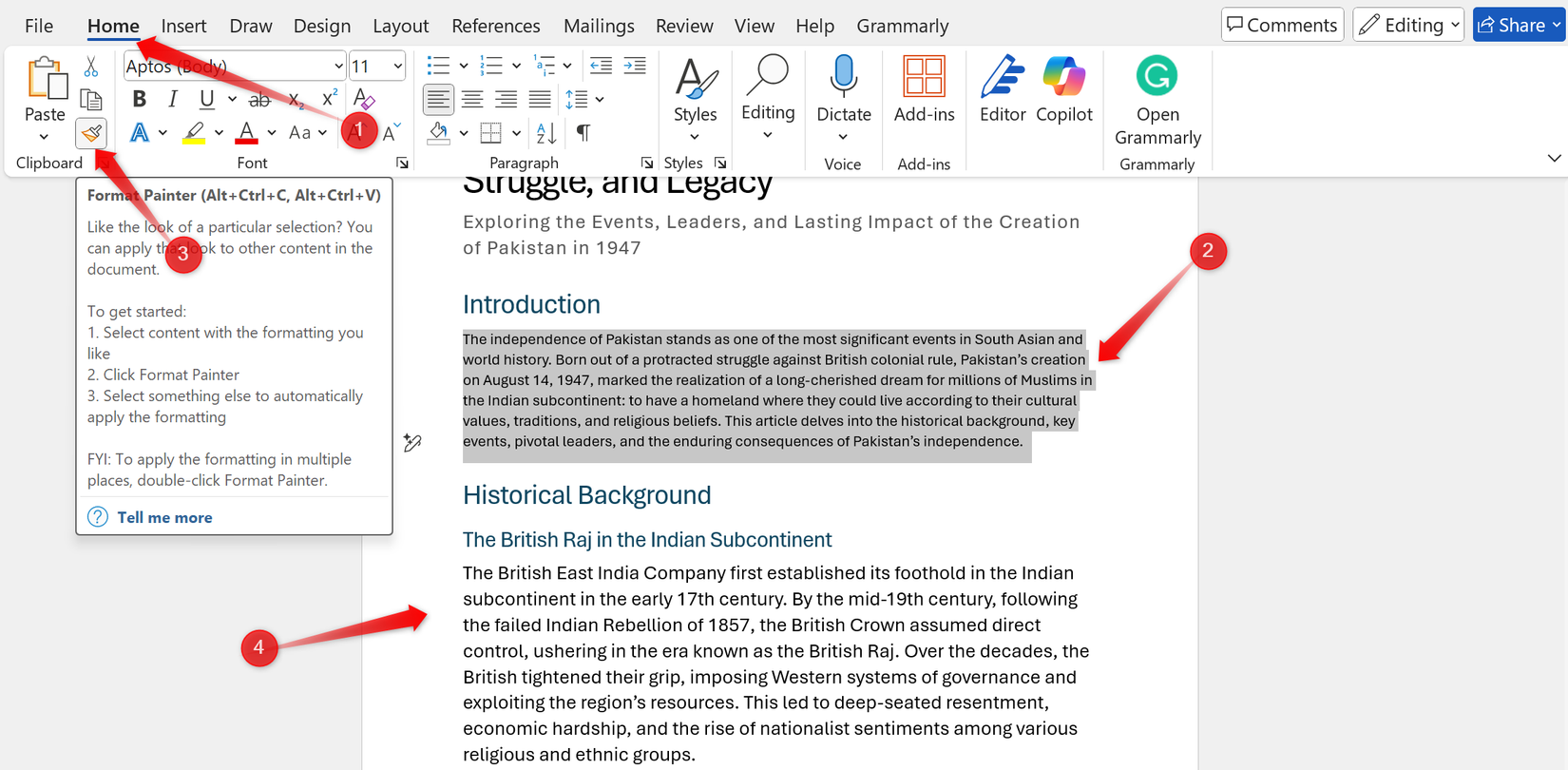The image size is (1568, 770).
Task: Justify the paragraph text
Action: pos(540,99)
